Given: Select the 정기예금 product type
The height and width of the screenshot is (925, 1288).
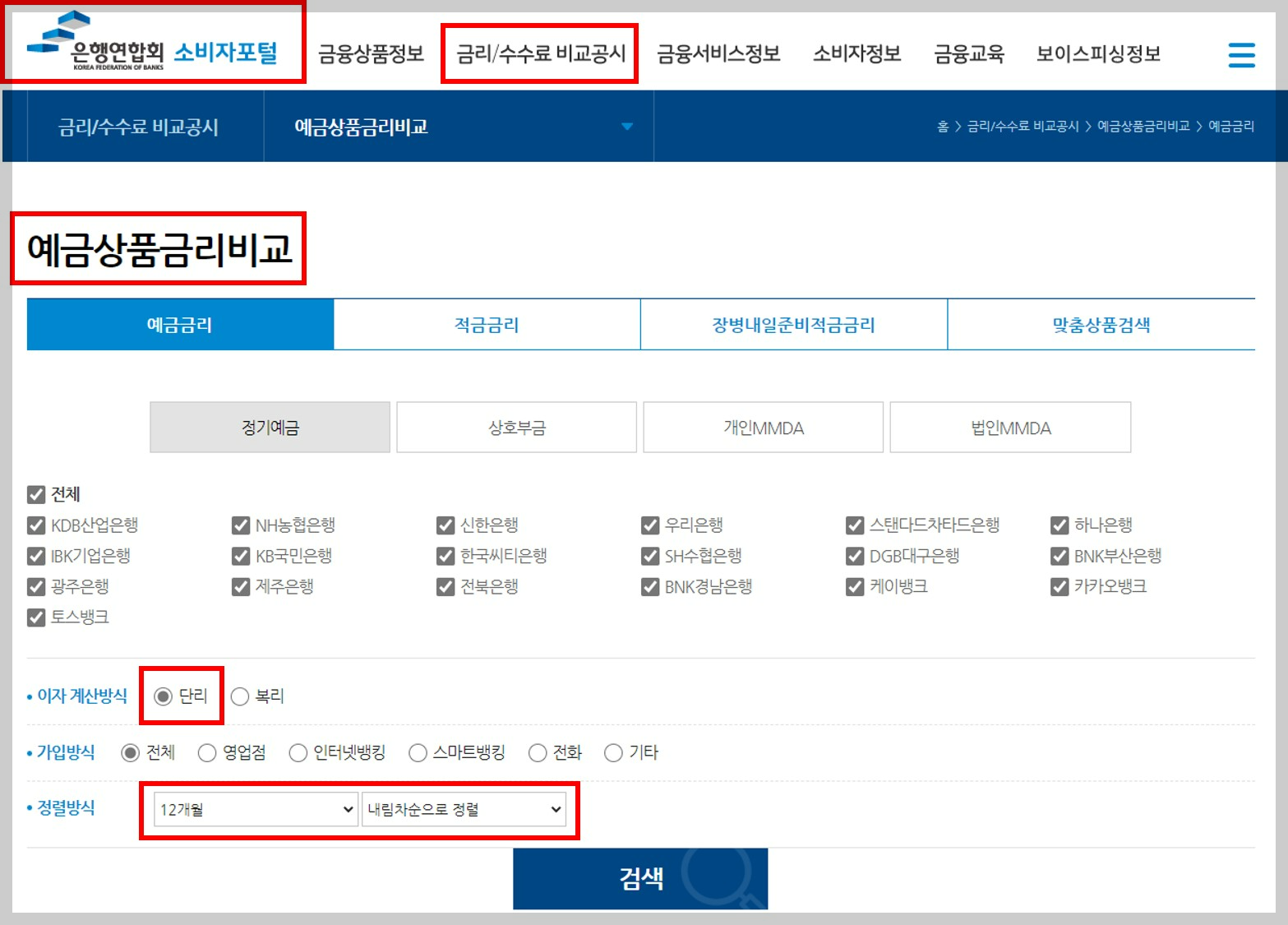Looking at the screenshot, I should click(x=270, y=428).
